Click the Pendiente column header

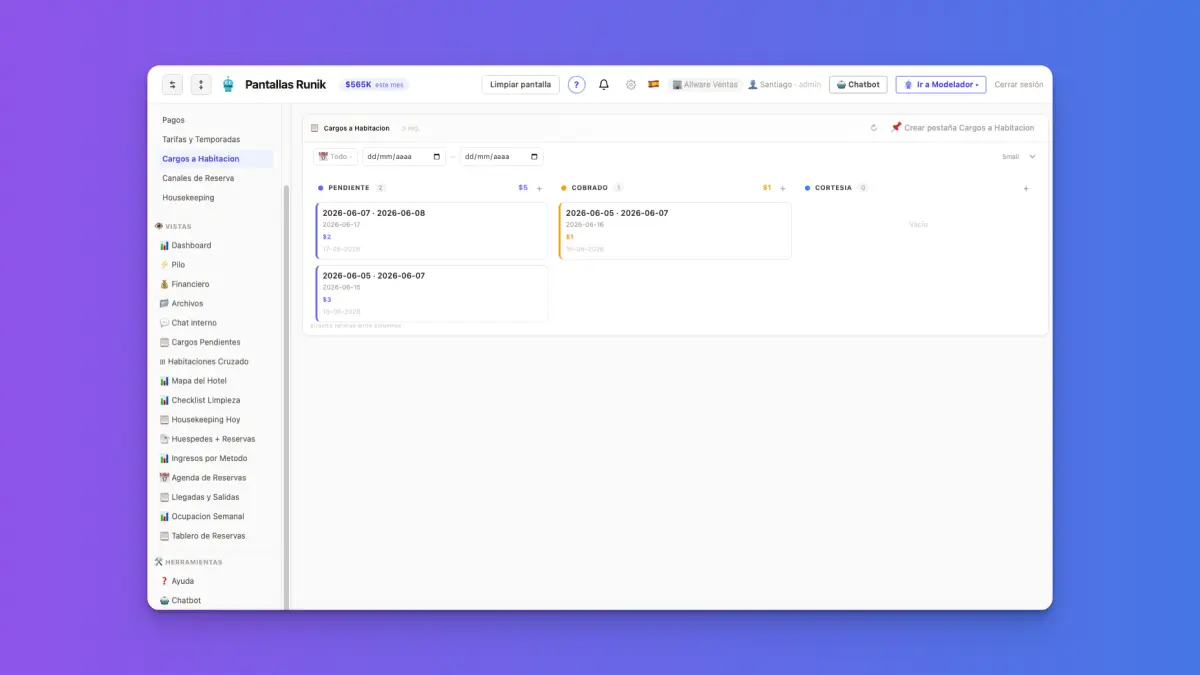click(349, 188)
